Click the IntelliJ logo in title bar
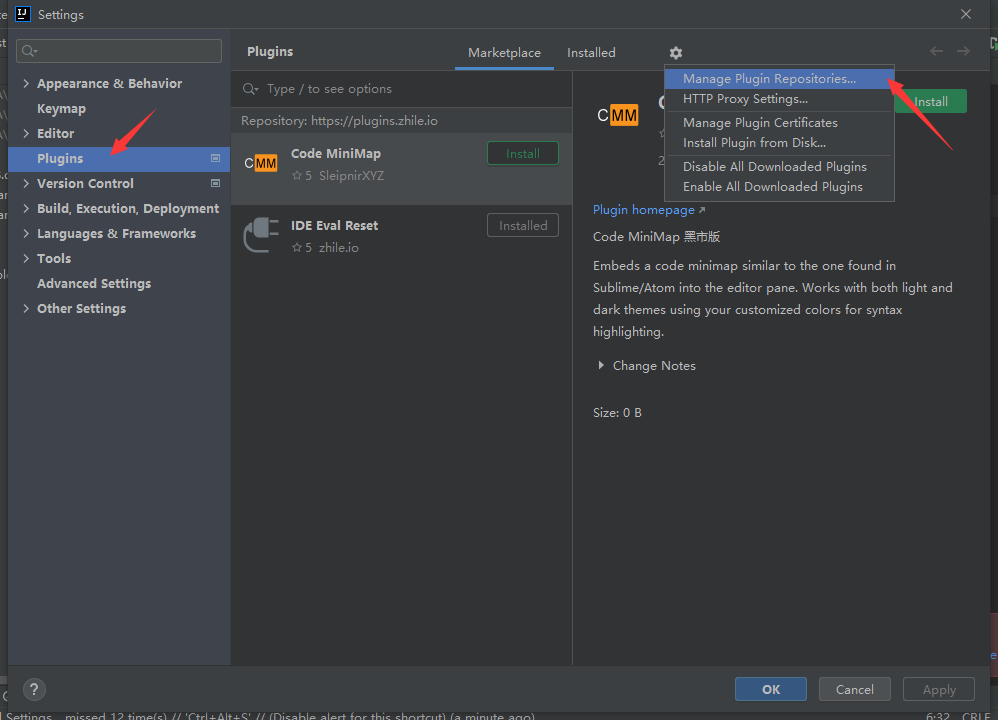The height and width of the screenshot is (720, 998). 23,14
